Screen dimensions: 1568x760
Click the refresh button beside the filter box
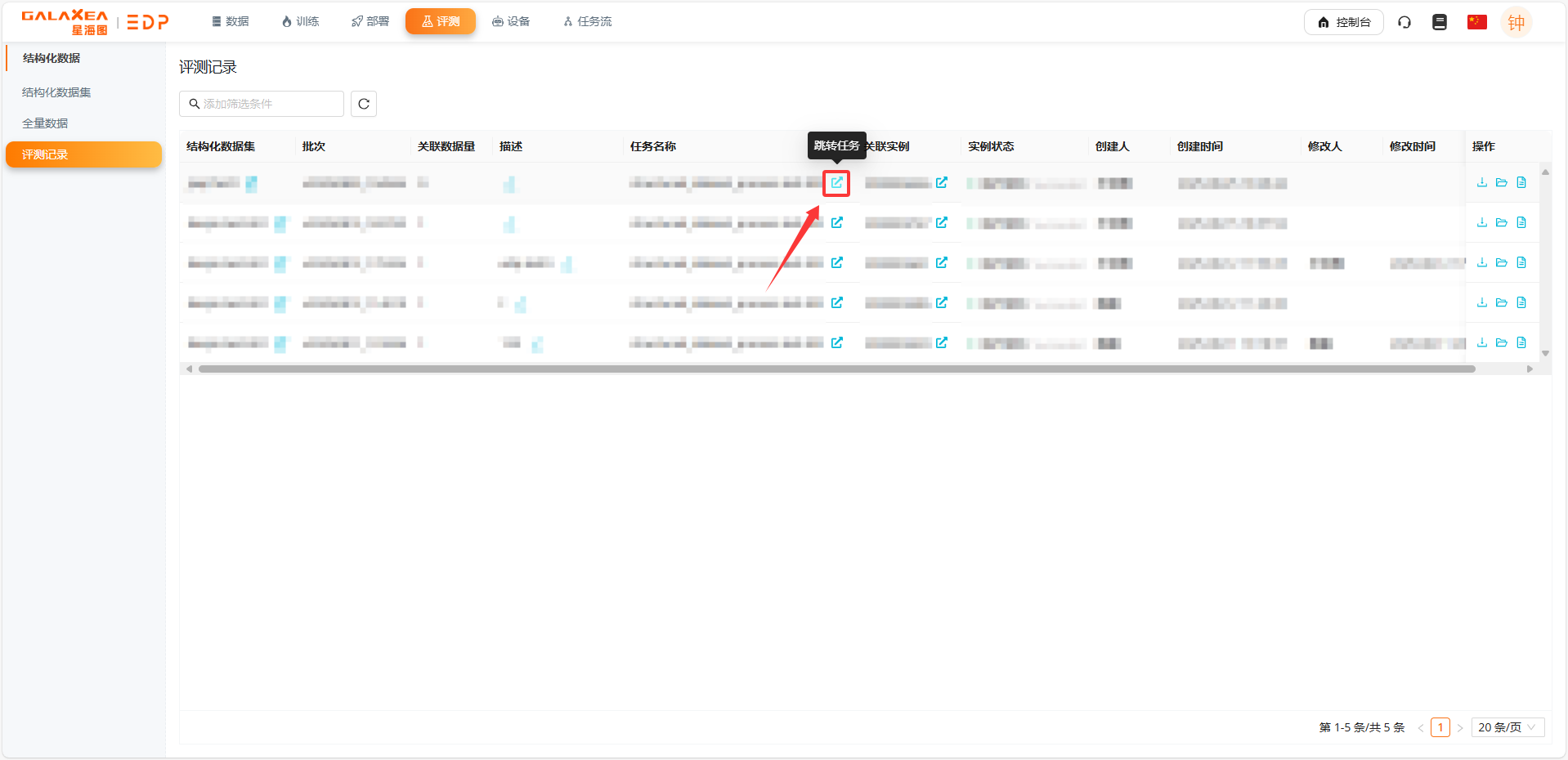(364, 104)
